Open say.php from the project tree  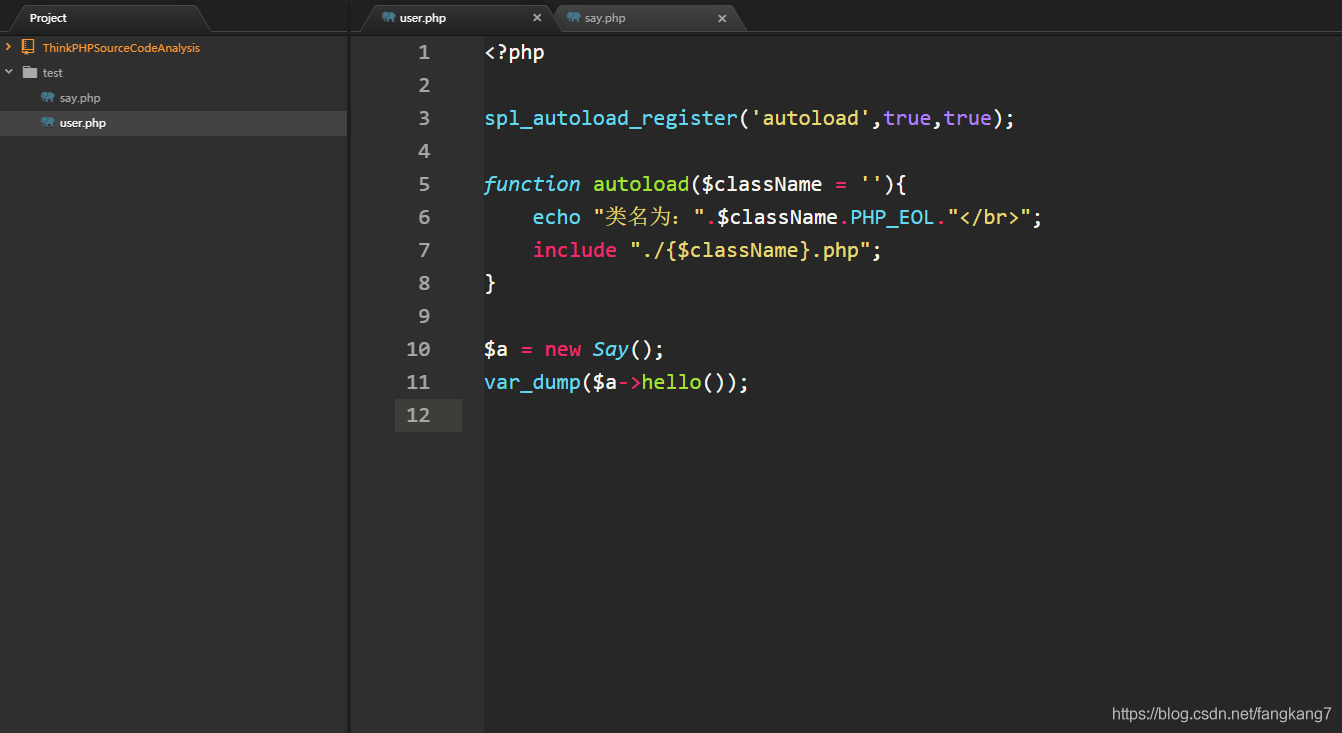(x=80, y=98)
